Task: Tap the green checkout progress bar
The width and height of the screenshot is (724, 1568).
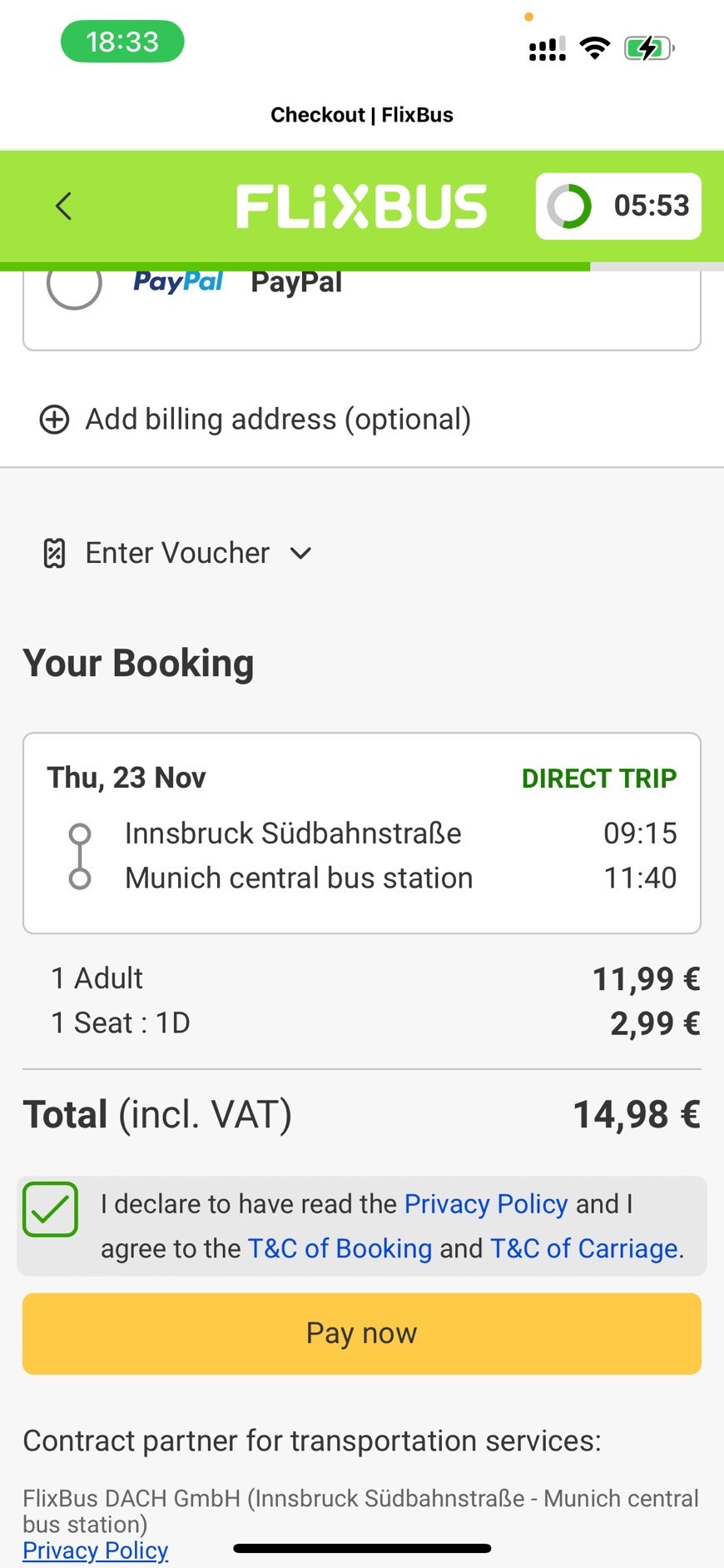Action: (295, 266)
